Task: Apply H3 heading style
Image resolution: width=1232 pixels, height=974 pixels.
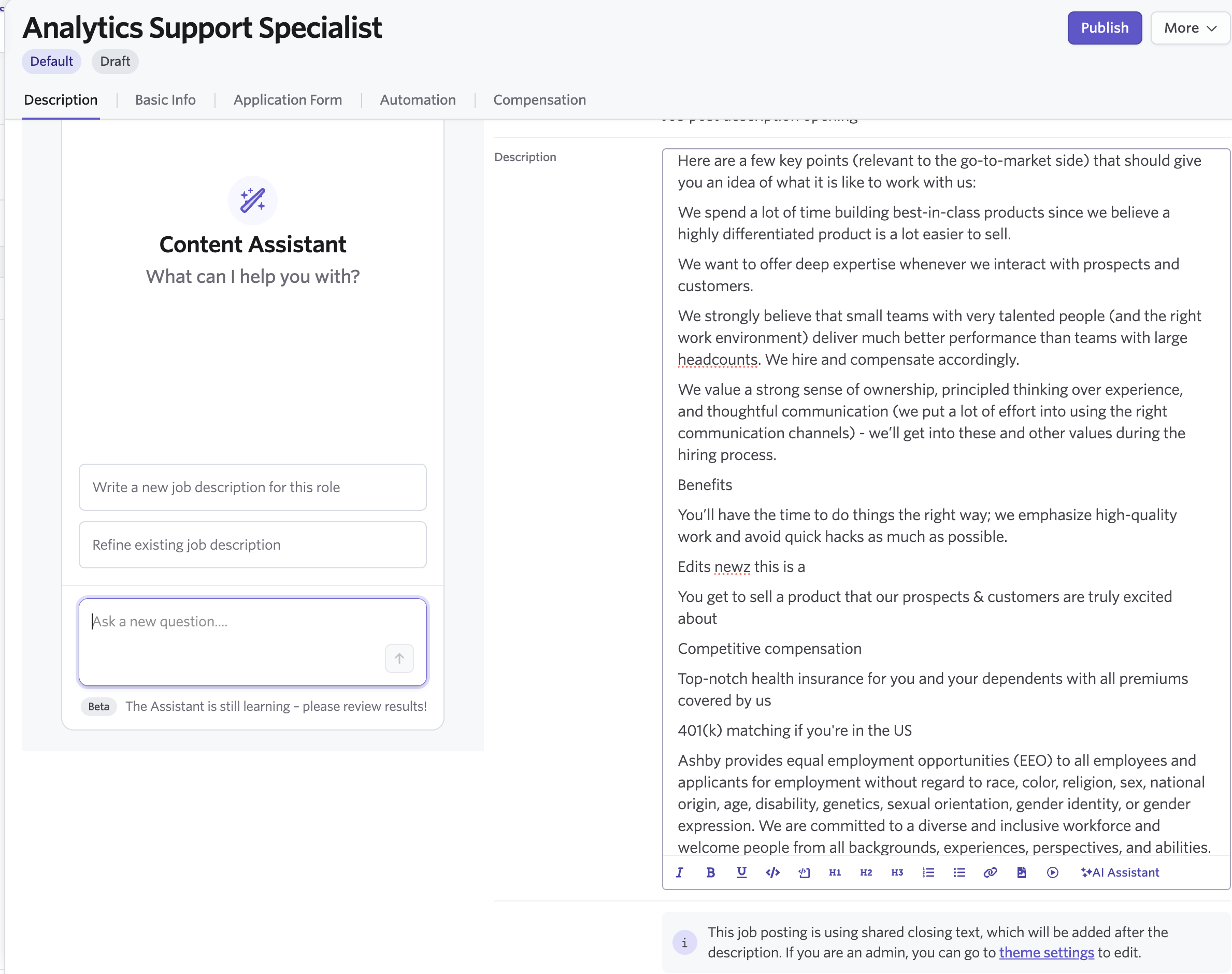Action: tap(897, 872)
